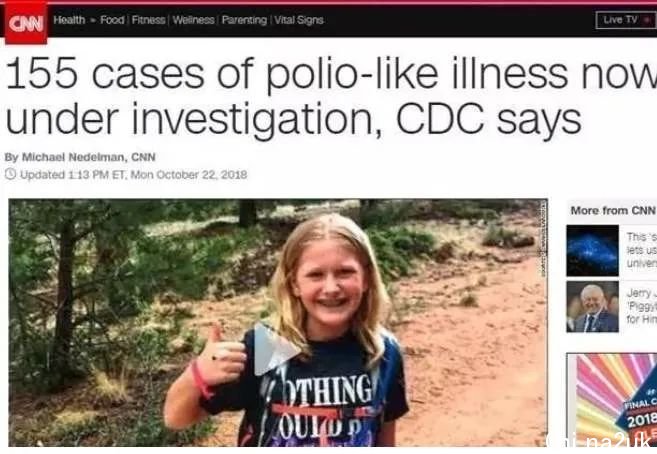Click the universe story headline text
657x454 pixels.
(x=641, y=250)
